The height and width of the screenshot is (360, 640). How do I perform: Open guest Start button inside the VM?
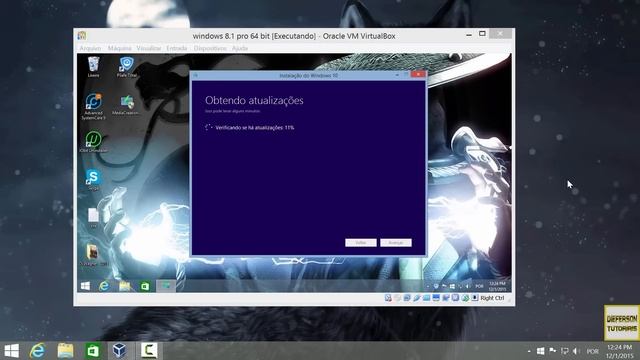[85, 286]
